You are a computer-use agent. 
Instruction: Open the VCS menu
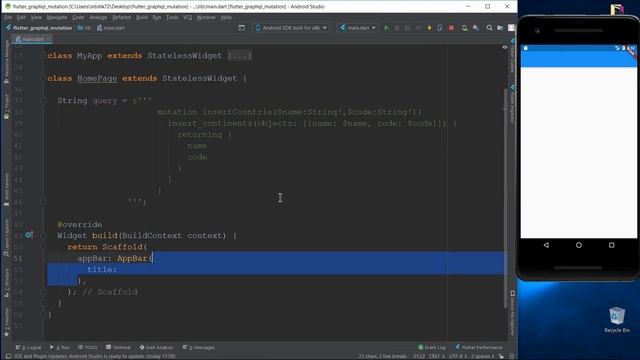click(x=187, y=18)
